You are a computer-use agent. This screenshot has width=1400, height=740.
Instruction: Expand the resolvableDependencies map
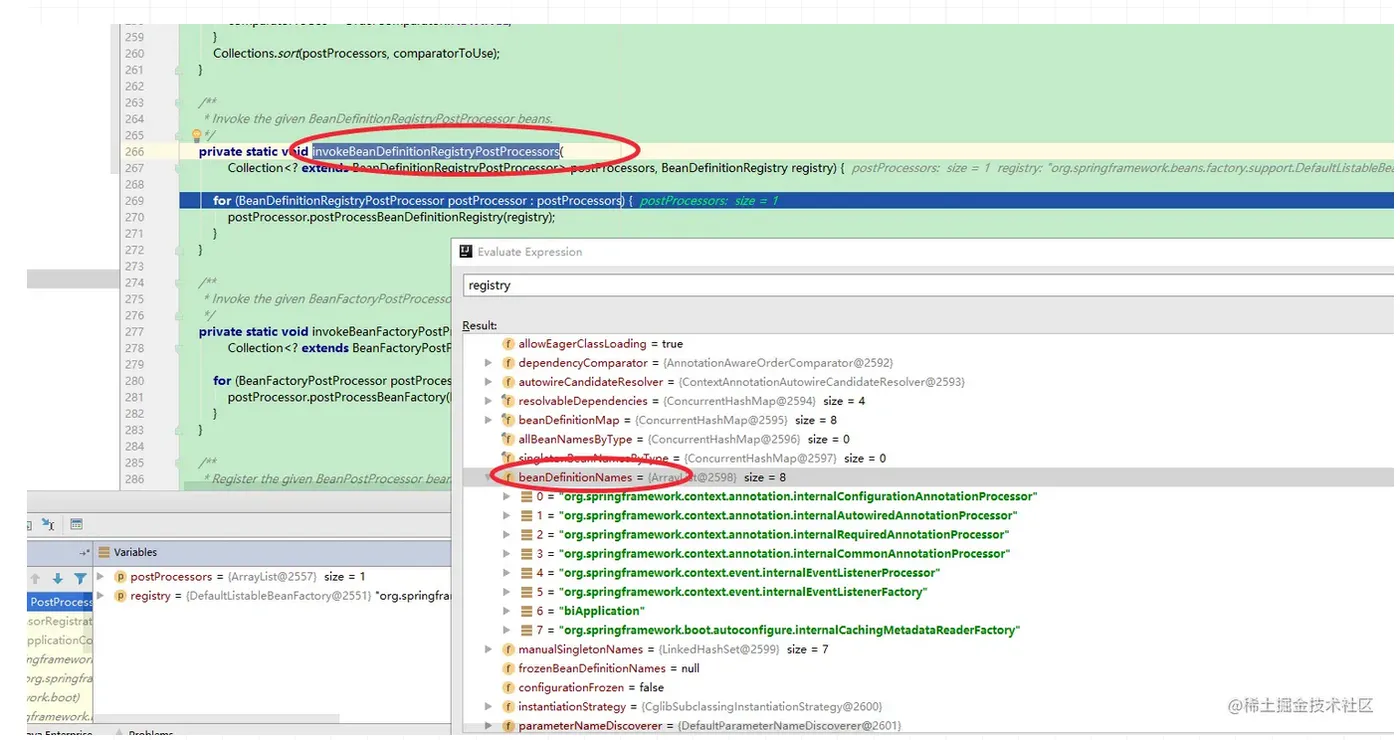click(489, 401)
